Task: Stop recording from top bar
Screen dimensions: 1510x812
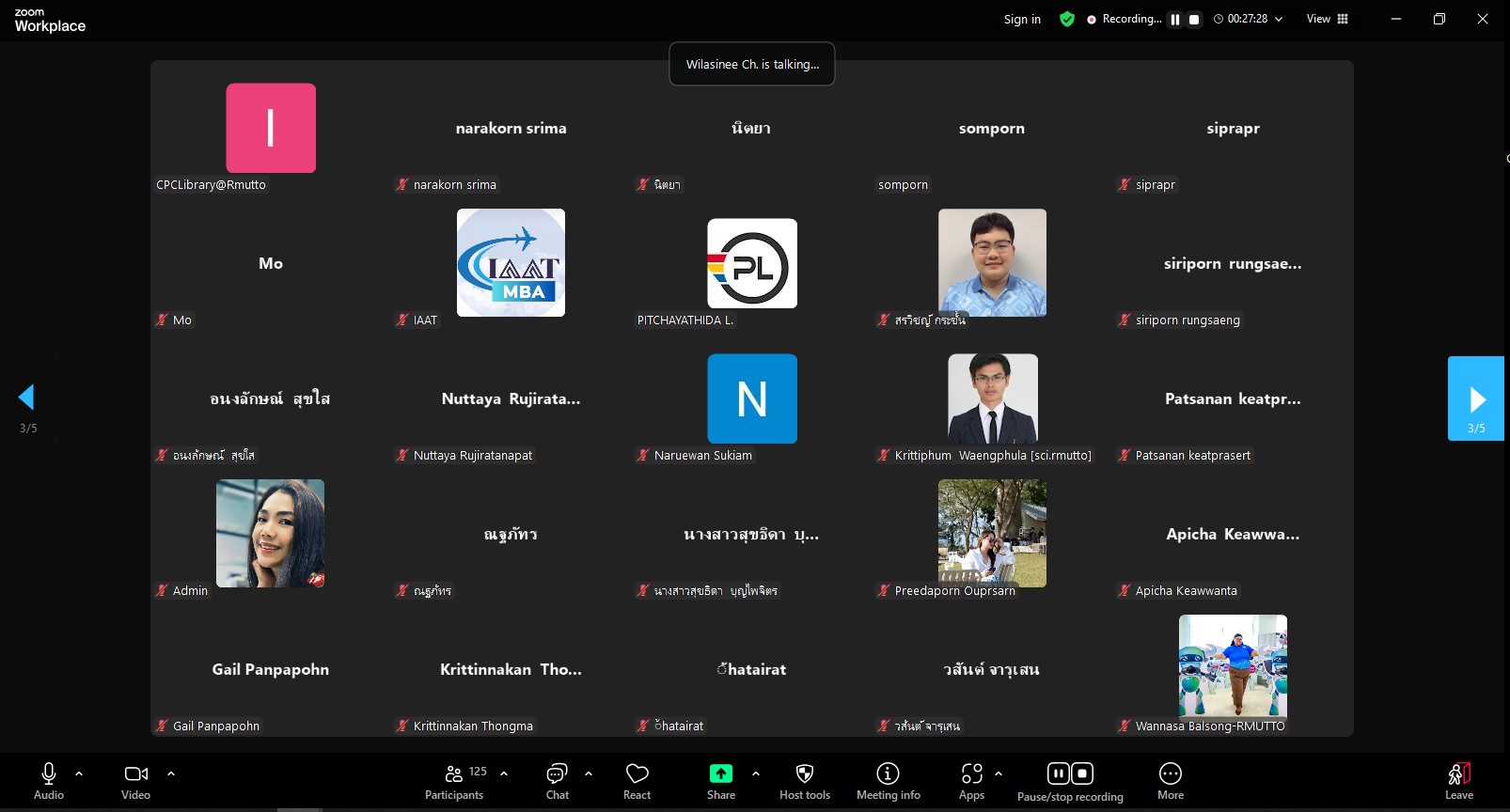Action: [1194, 19]
